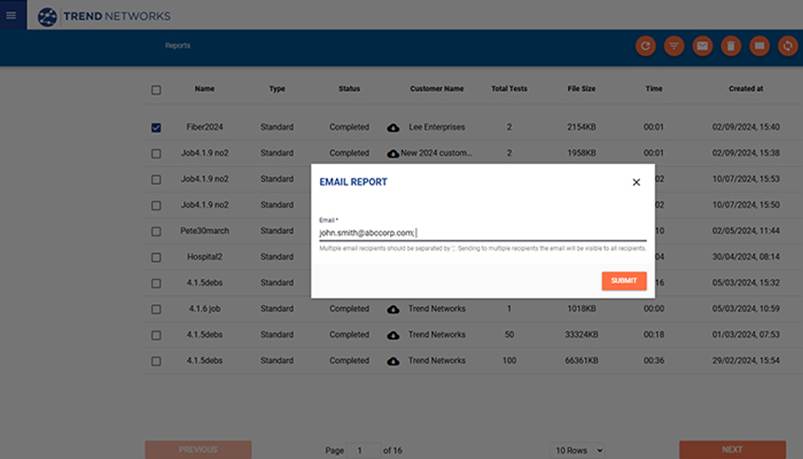
Task: Uncheck the Fiber2024 row checkbox
Action: [156, 128]
